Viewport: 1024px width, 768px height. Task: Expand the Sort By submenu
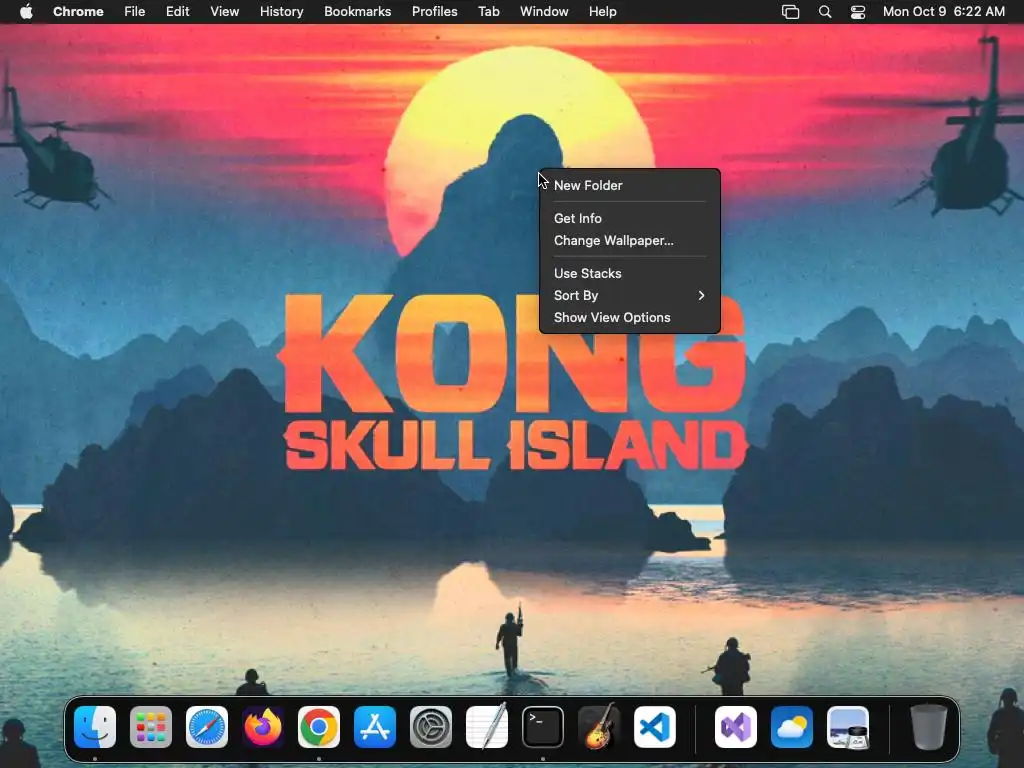pos(630,295)
